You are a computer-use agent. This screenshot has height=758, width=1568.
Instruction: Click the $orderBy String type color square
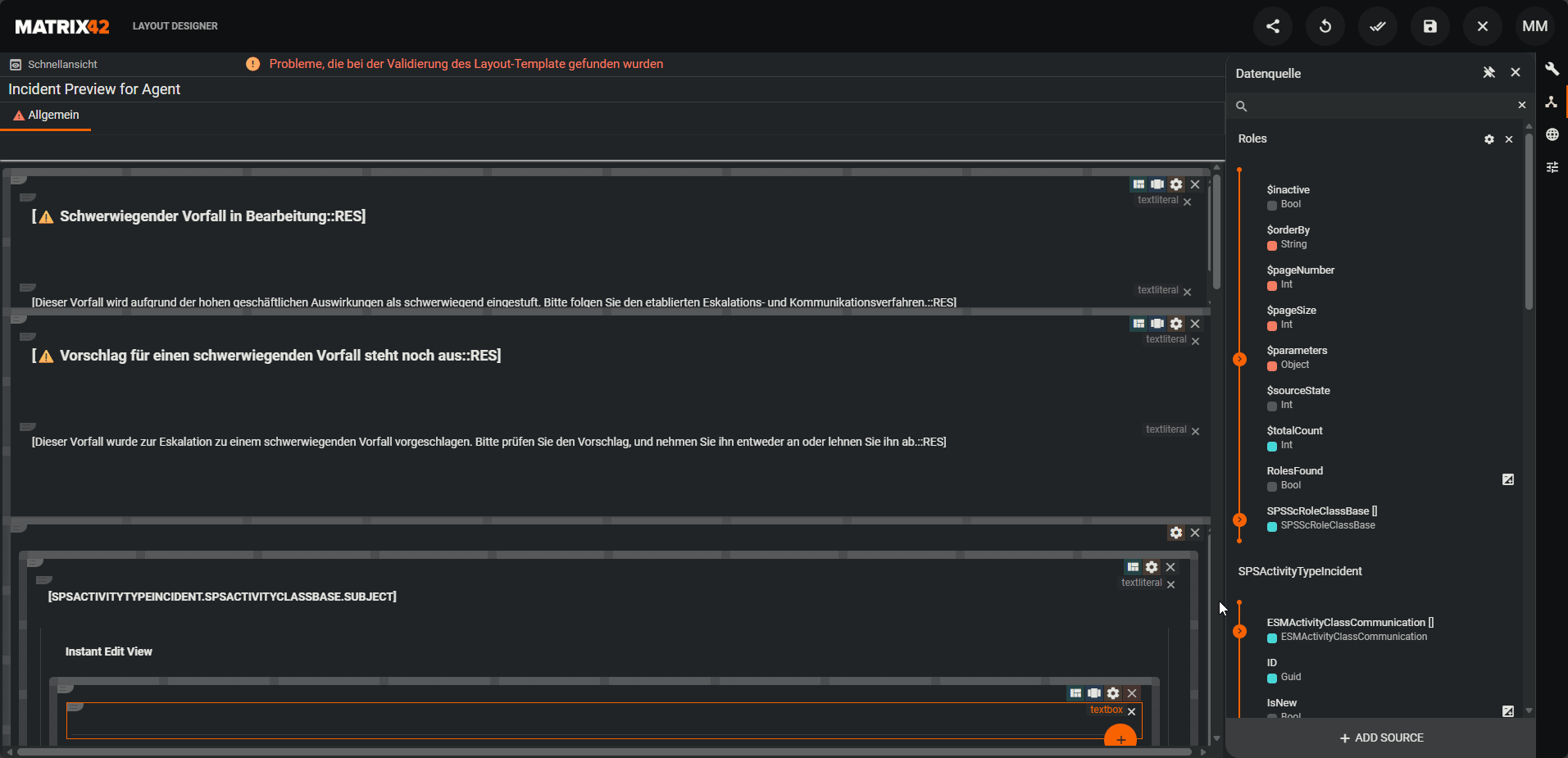(x=1271, y=245)
